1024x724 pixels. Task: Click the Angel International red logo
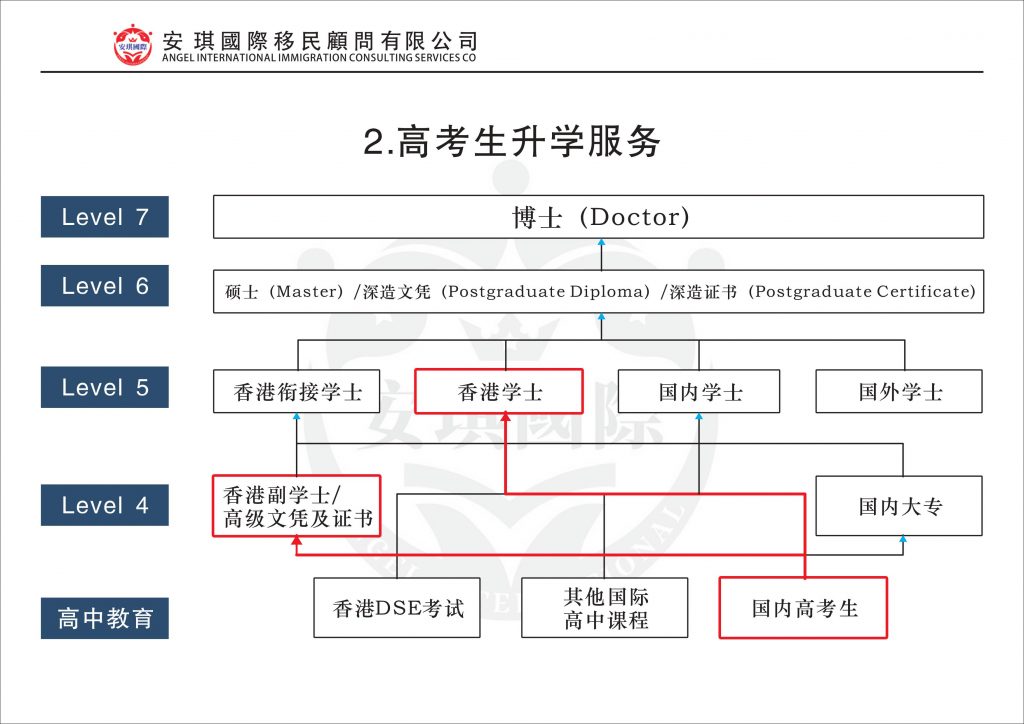coord(132,45)
